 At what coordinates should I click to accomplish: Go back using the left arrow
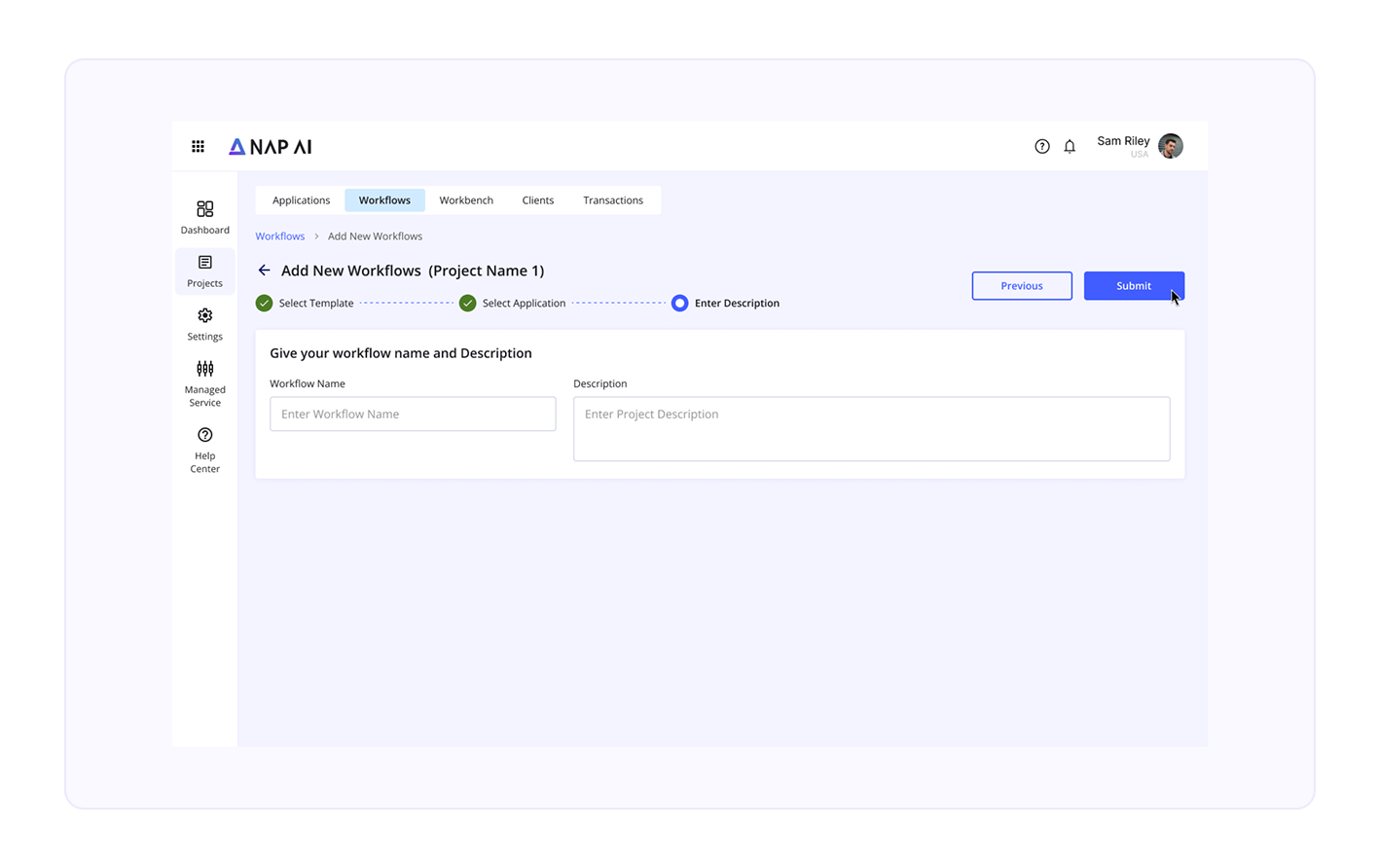coord(264,271)
